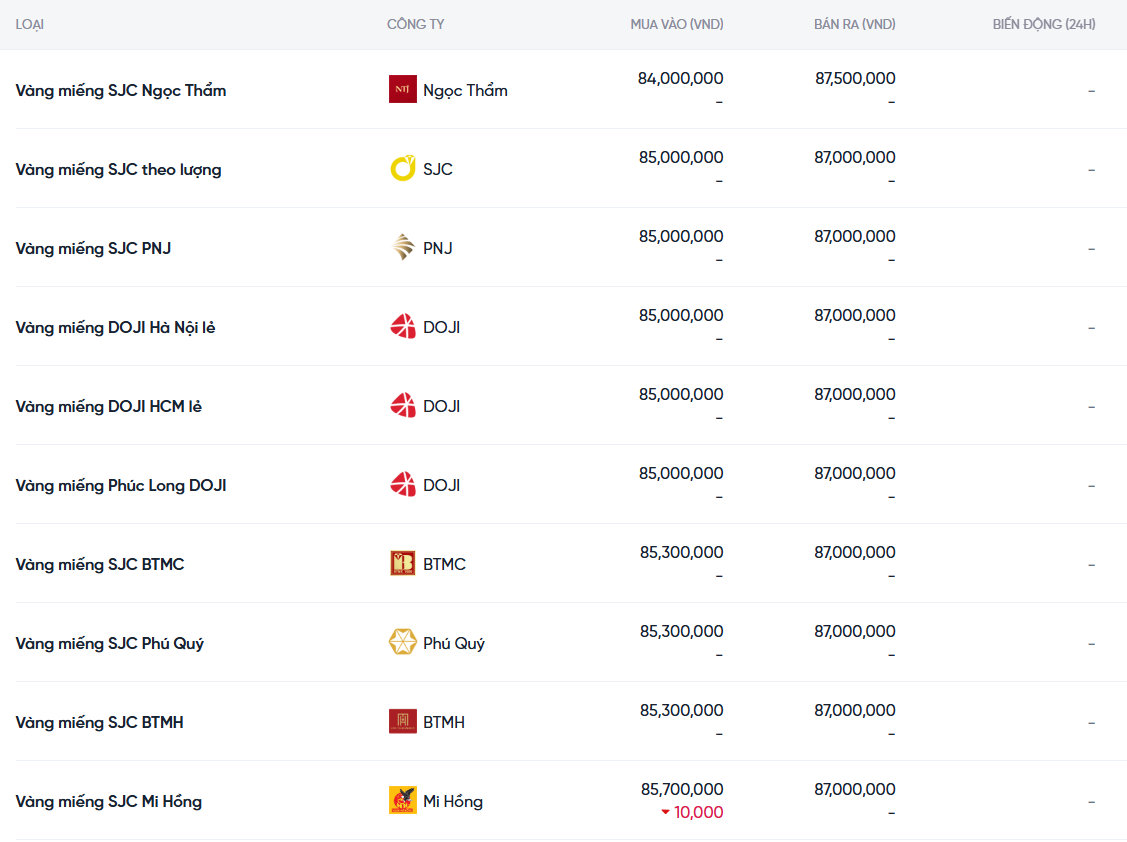Screen dimensions: 1127x842
Task: Click the LOẠI column header
Action: pos(29,24)
